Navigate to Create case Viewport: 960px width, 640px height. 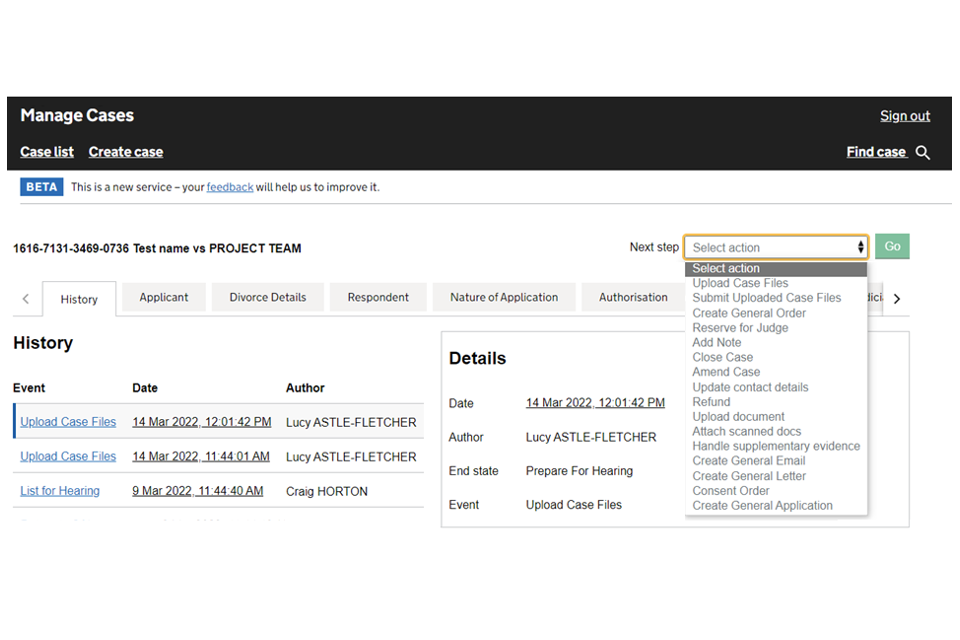click(125, 152)
